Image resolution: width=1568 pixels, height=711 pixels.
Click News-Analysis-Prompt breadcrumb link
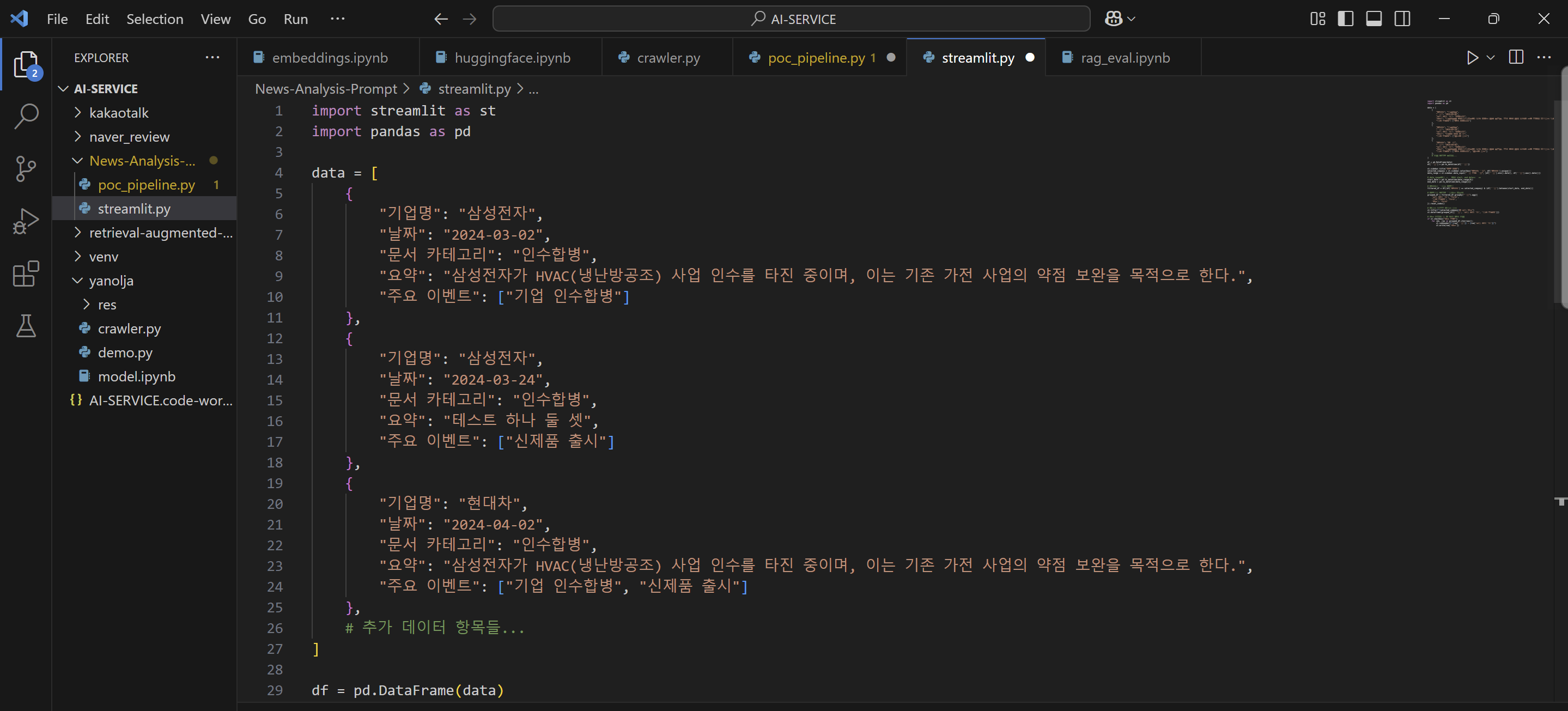326,89
